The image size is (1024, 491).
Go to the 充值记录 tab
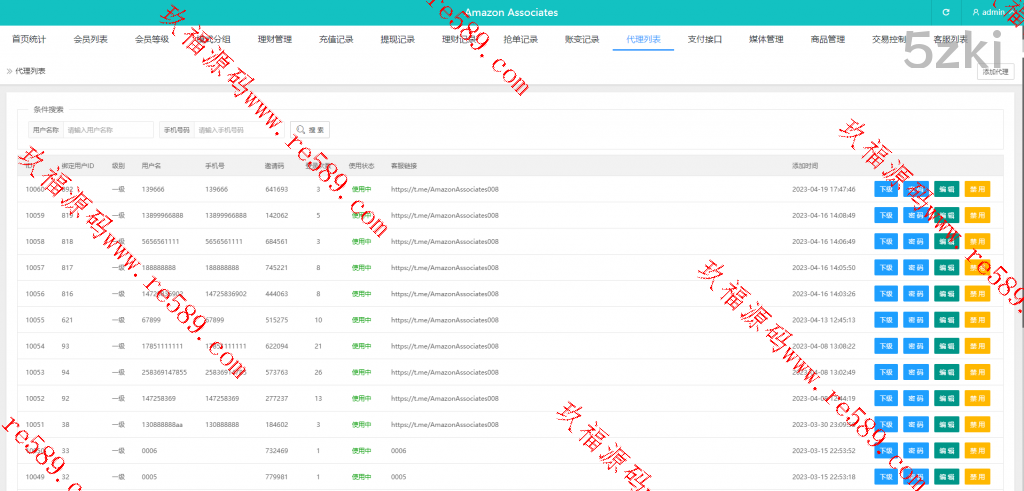click(336, 40)
